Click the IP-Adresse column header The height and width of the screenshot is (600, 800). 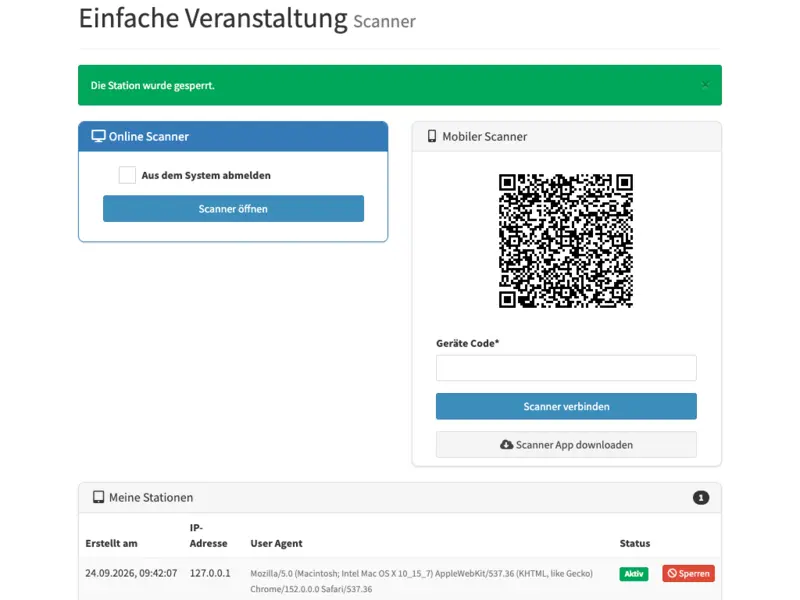(x=208, y=535)
